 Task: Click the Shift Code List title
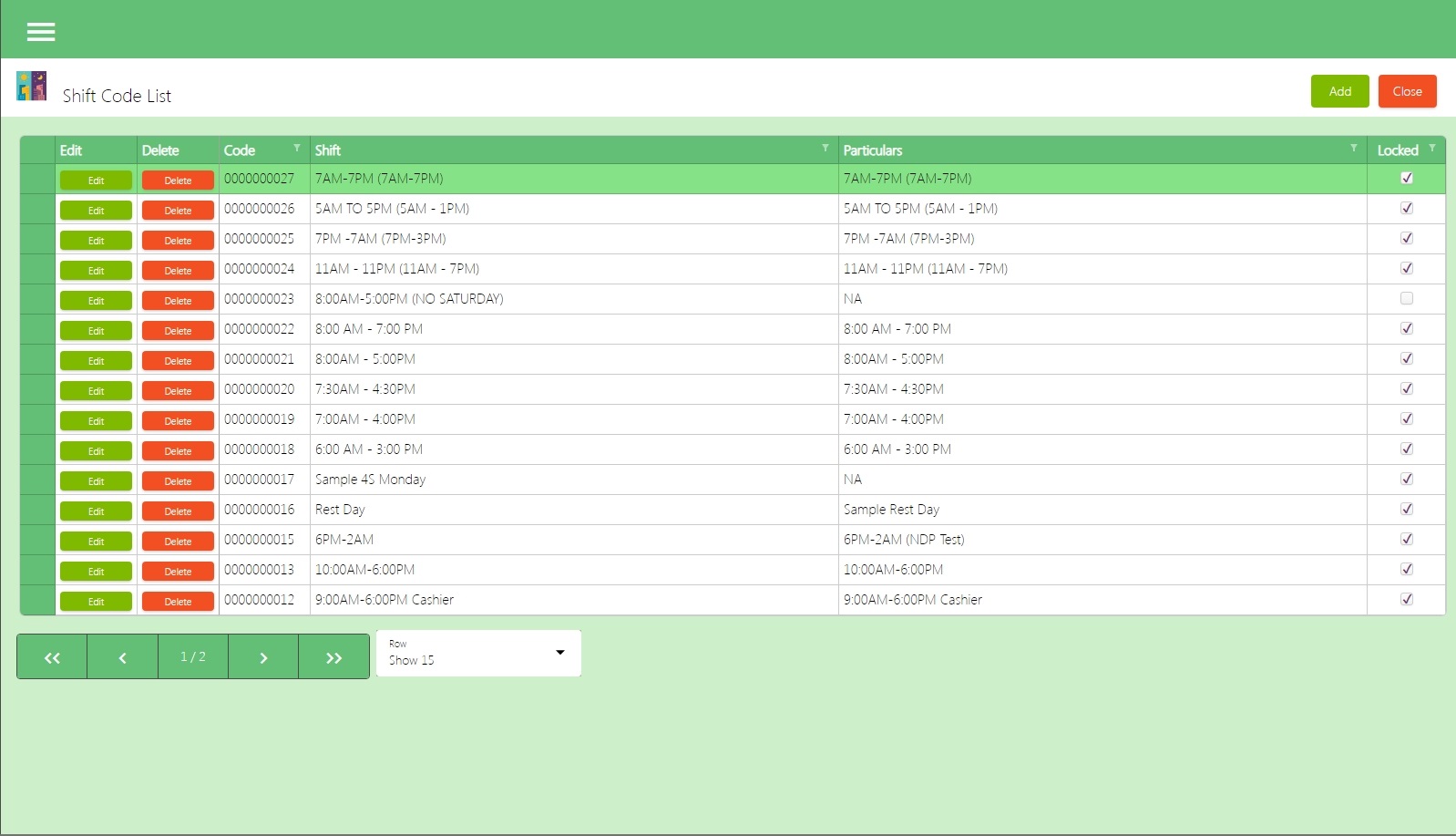(117, 96)
